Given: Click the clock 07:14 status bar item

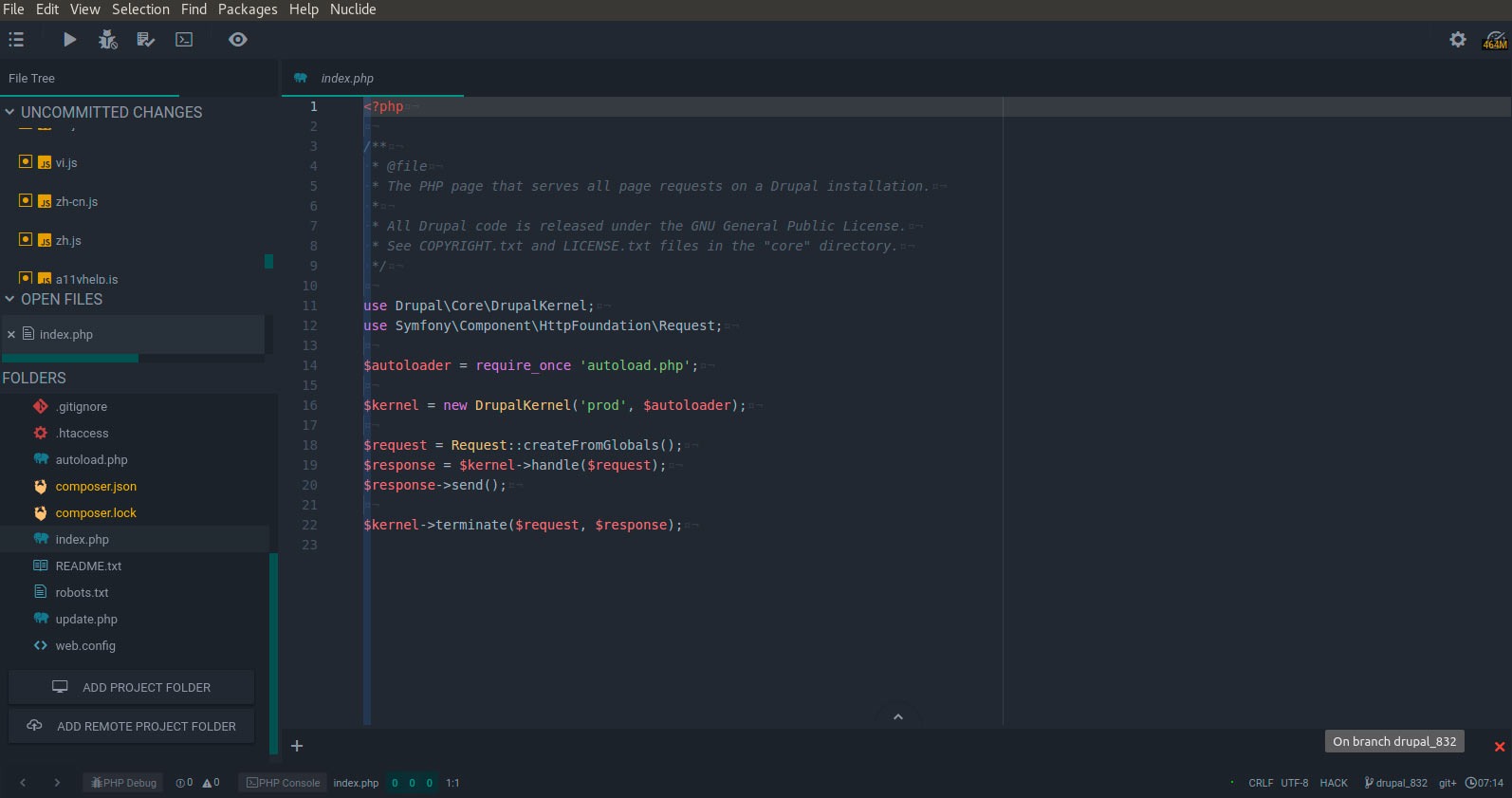Looking at the screenshot, I should (x=1484, y=783).
